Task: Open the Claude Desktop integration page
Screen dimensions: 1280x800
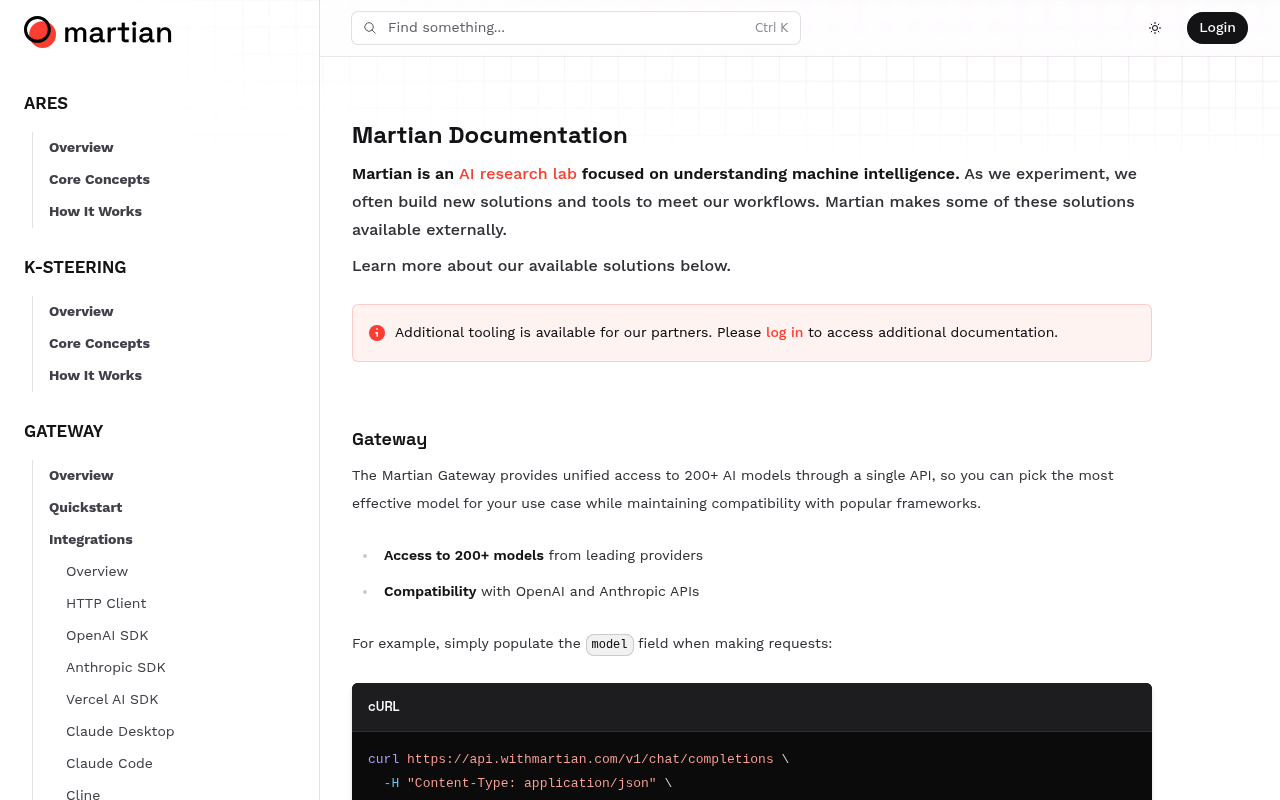Action: (120, 732)
